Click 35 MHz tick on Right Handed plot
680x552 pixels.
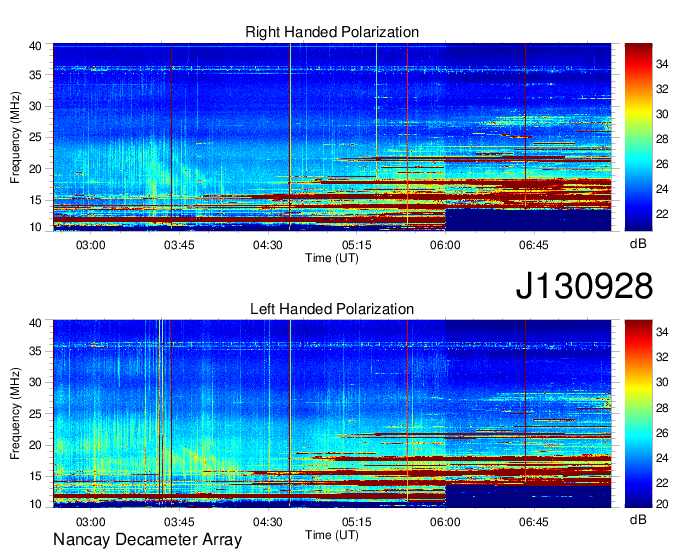36,75
